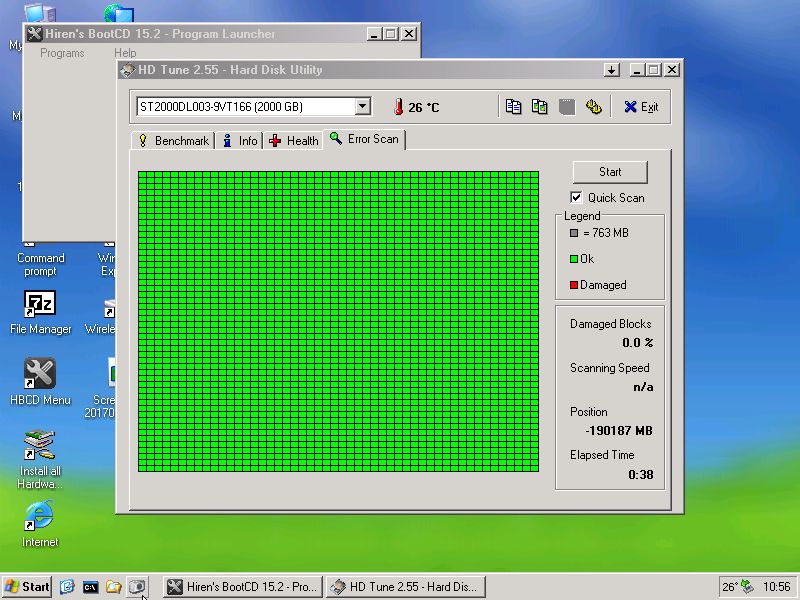Launch 7z File Manager desktop icon
This screenshot has height=600, width=800.
point(40,312)
